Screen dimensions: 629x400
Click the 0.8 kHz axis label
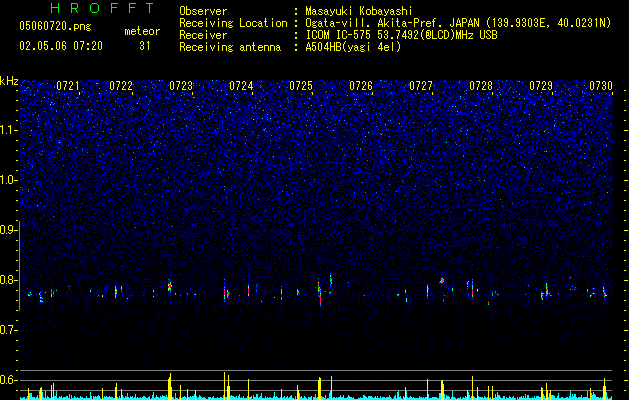tap(8, 280)
